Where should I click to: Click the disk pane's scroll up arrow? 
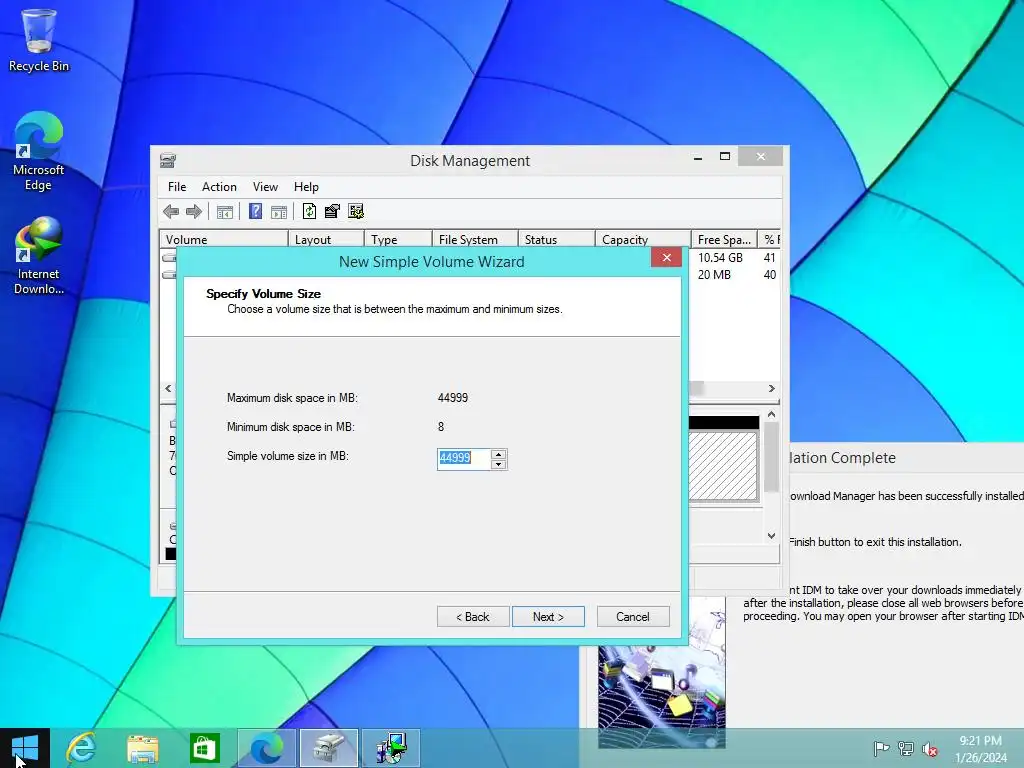click(771, 414)
